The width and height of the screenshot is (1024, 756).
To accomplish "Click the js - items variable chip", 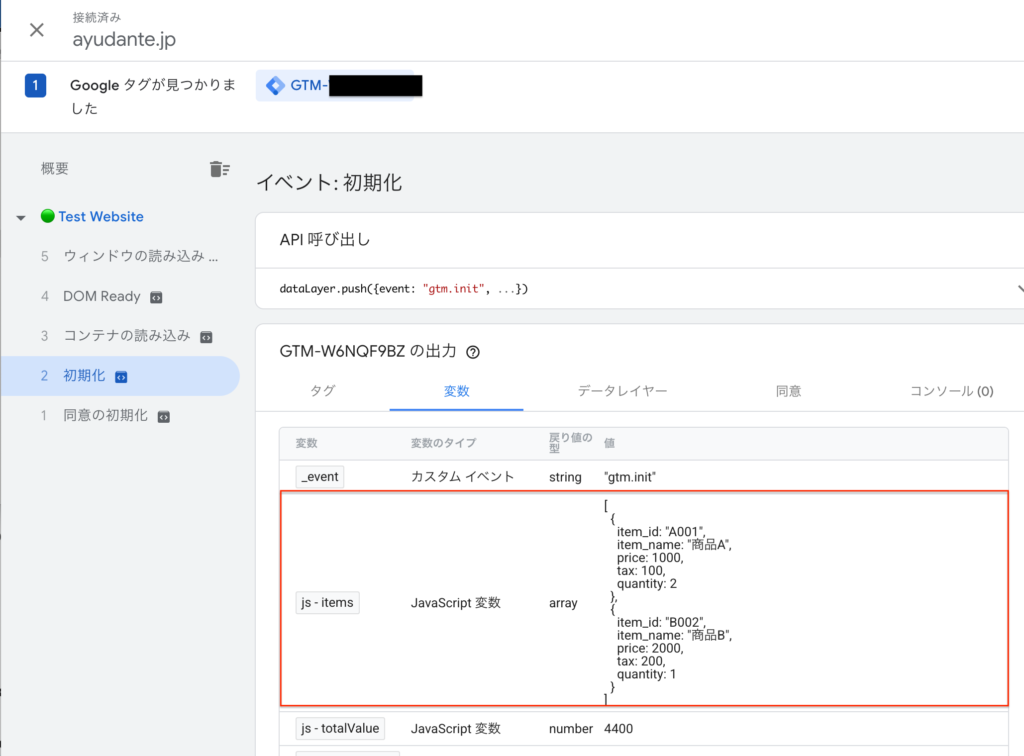I will [327, 602].
